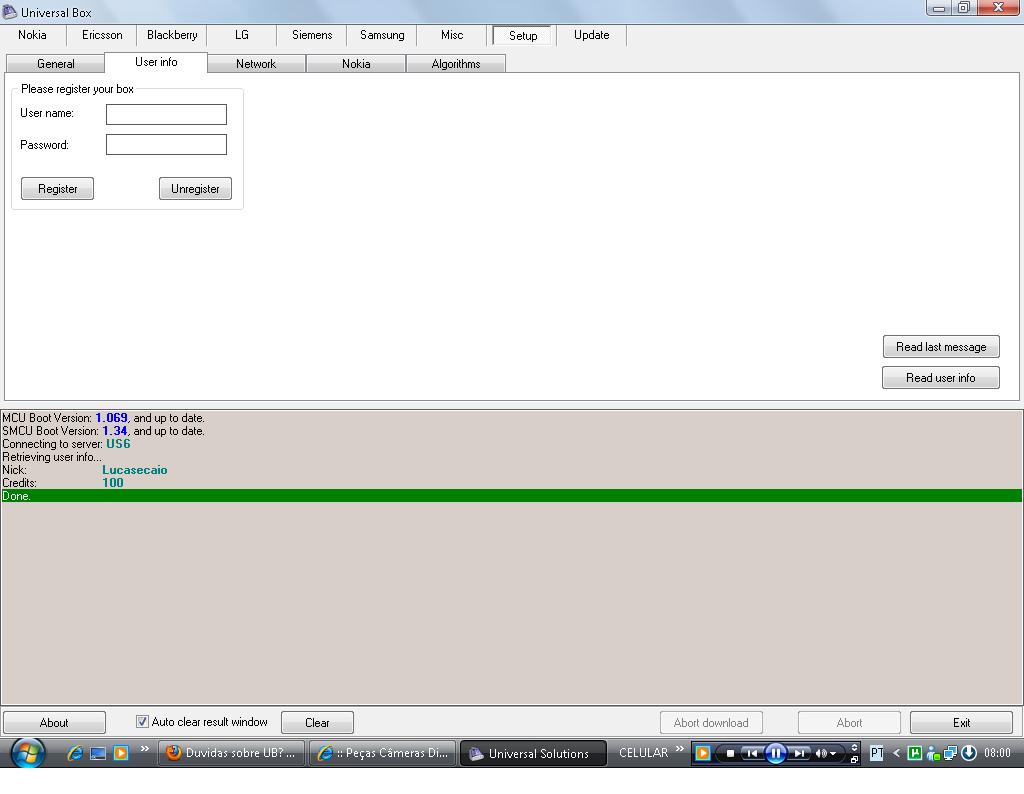This screenshot has width=1024, height=794.
Task: Select the User info sub-tab
Action: point(156,62)
